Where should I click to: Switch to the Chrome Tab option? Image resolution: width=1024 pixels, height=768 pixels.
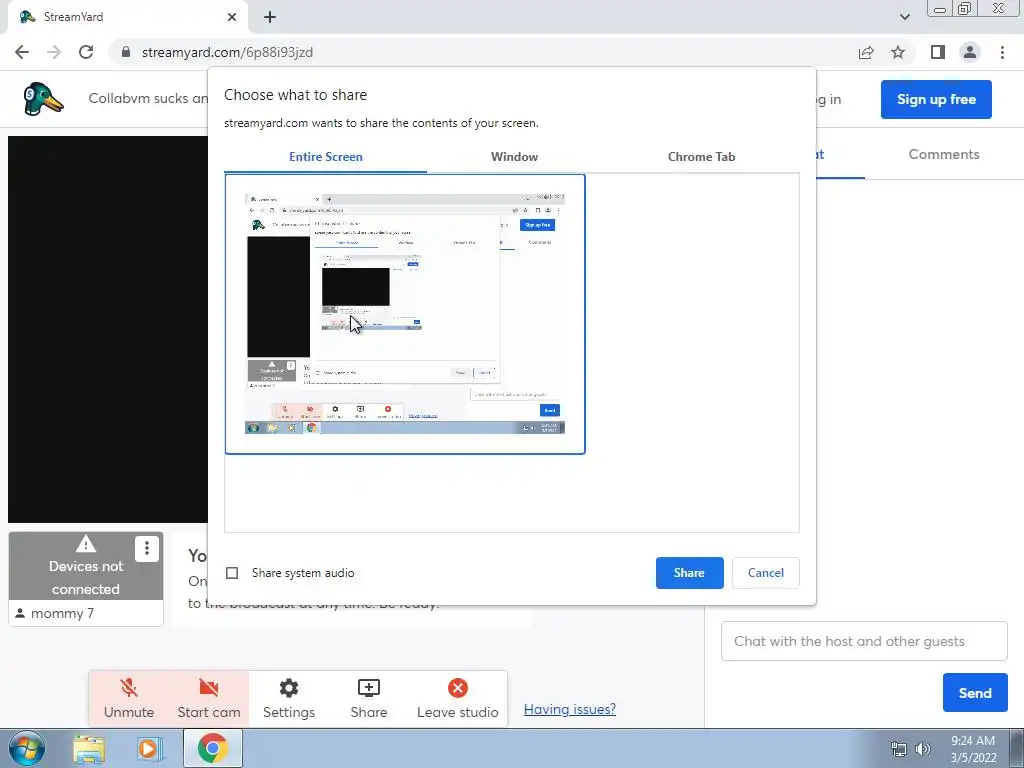pyautogui.click(x=701, y=157)
